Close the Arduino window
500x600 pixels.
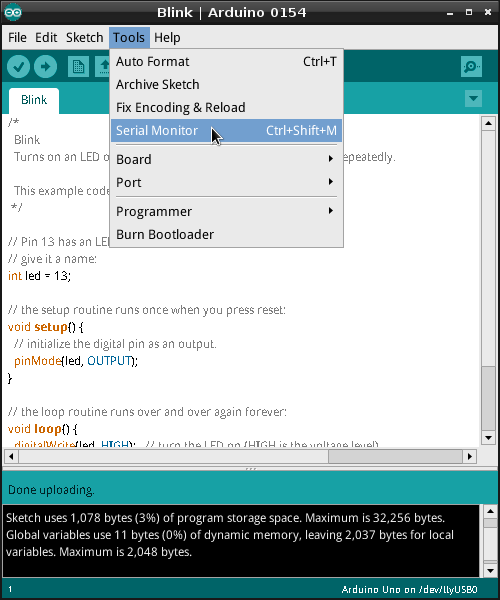(x=488, y=12)
